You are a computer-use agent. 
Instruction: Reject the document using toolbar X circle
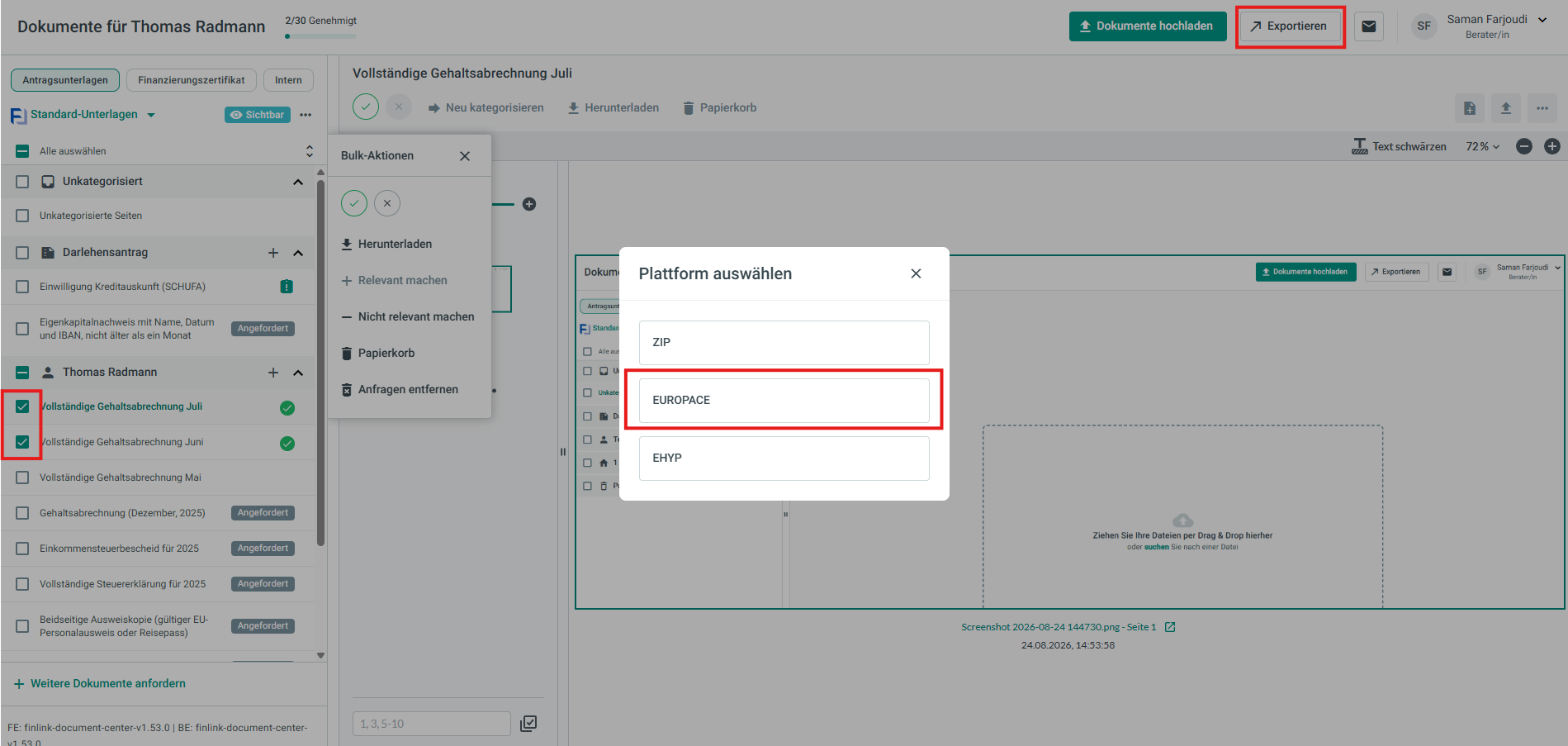(399, 107)
